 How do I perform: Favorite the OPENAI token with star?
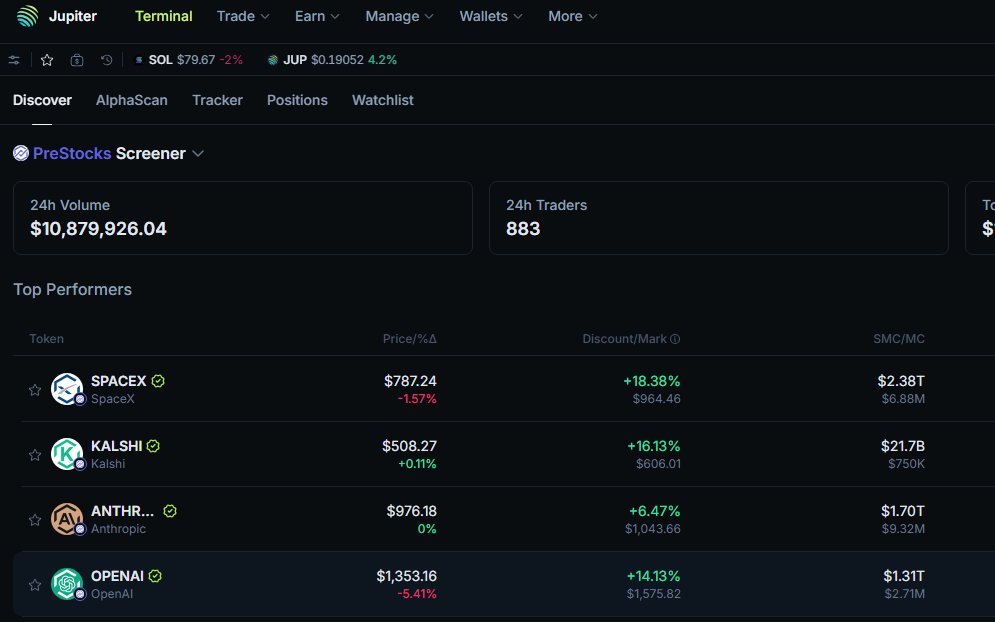point(35,585)
